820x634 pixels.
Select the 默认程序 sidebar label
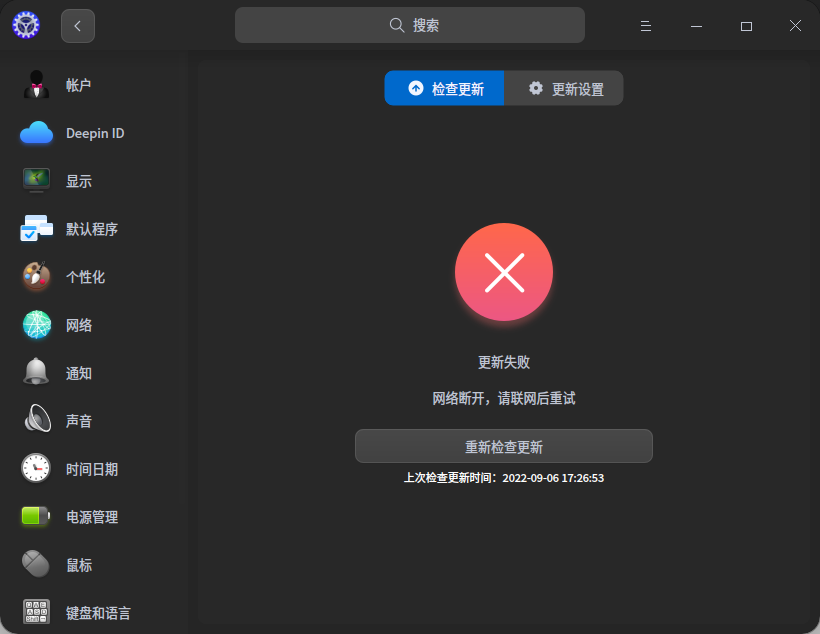click(92, 229)
